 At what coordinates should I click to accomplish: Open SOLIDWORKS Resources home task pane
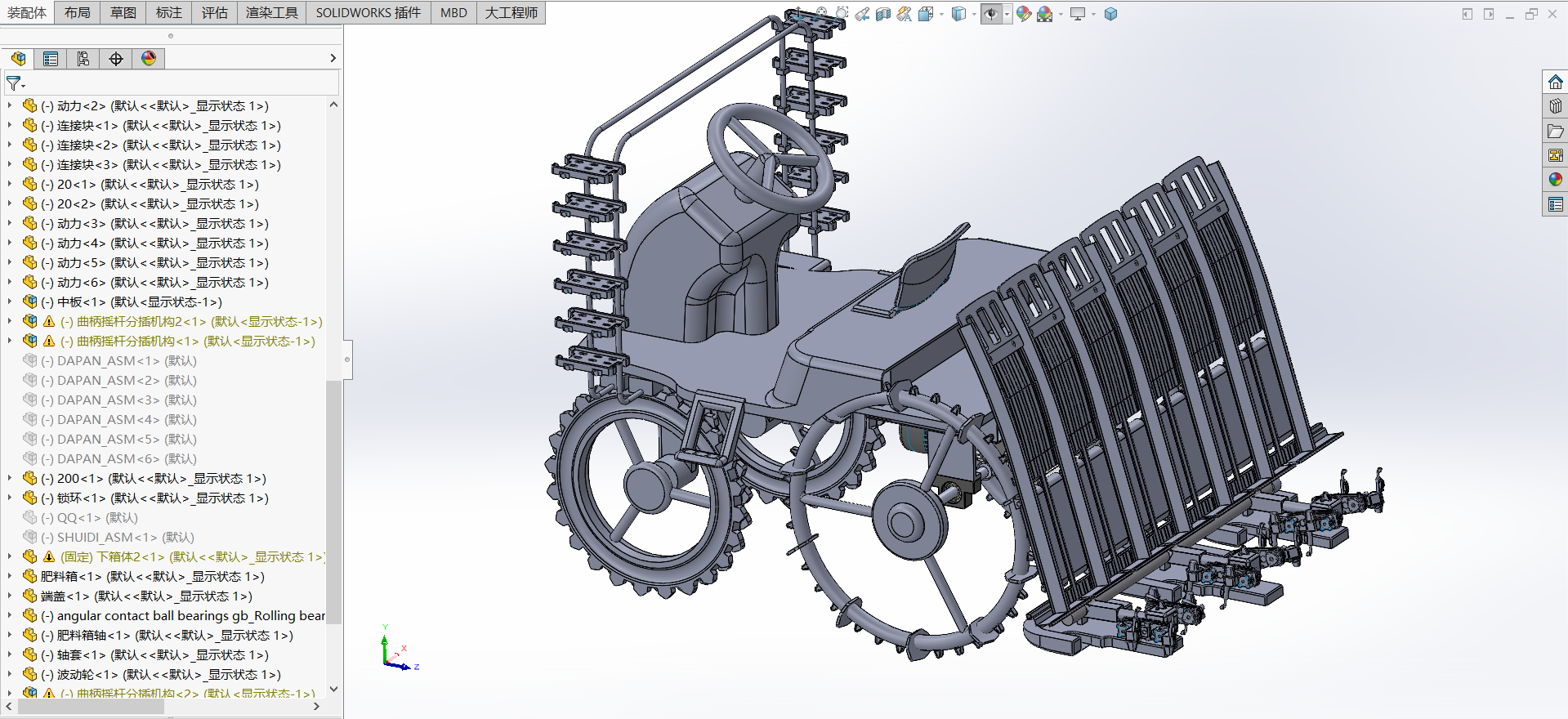pyautogui.click(x=1555, y=82)
